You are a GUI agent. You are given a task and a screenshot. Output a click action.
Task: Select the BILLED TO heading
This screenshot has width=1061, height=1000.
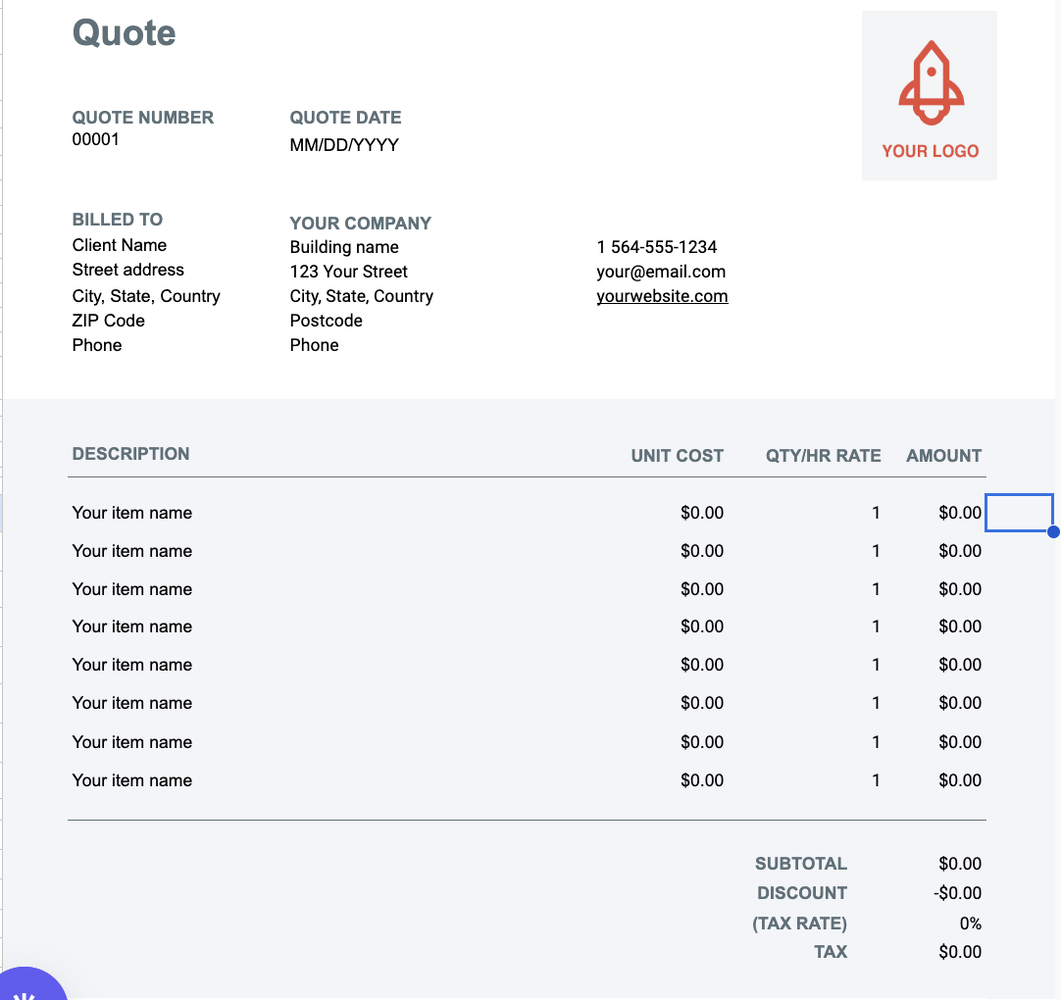(117, 220)
